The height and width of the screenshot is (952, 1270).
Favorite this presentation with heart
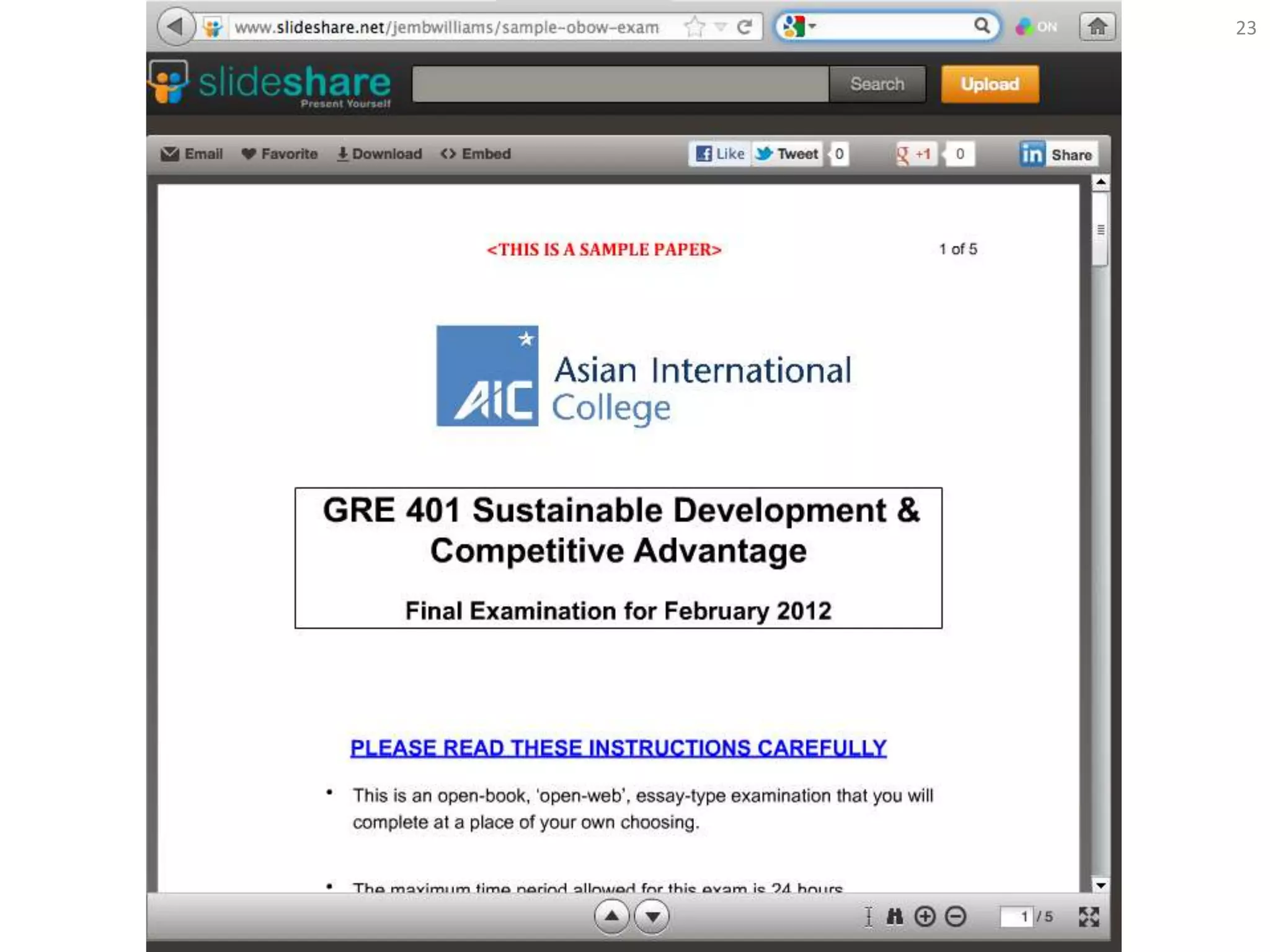[x=280, y=154]
